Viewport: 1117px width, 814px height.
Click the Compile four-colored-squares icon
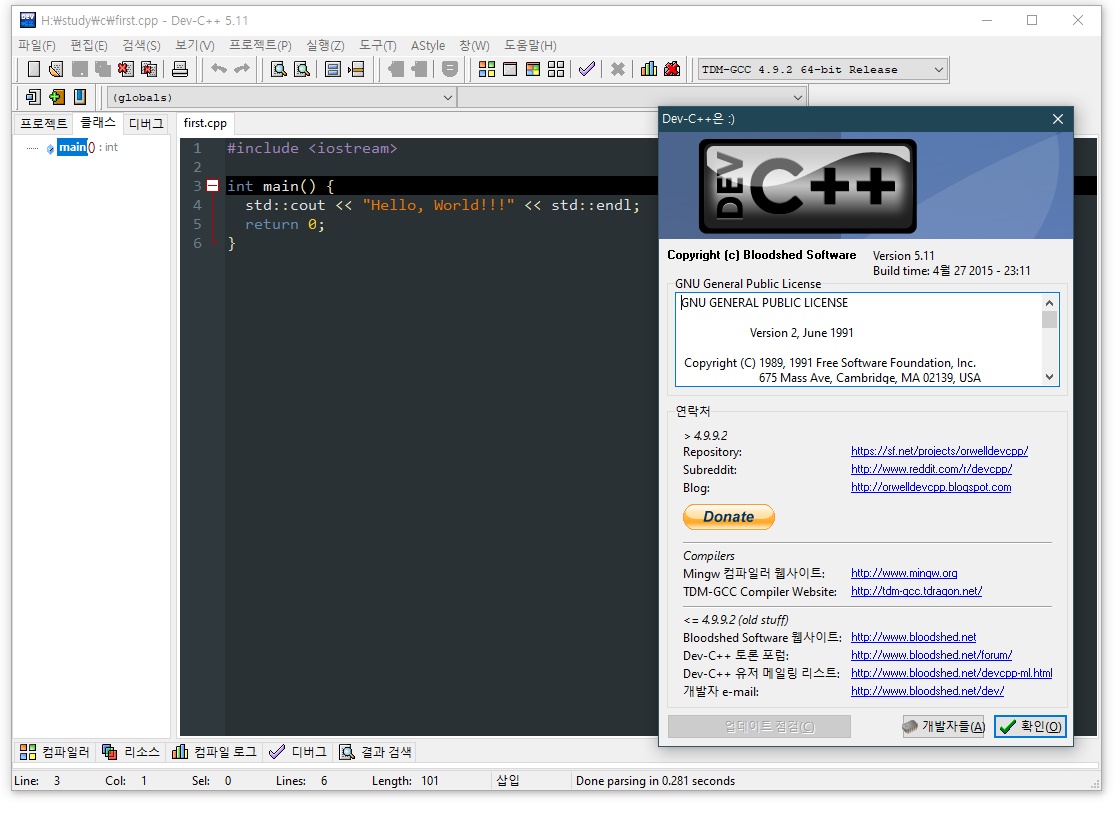[x=487, y=69]
